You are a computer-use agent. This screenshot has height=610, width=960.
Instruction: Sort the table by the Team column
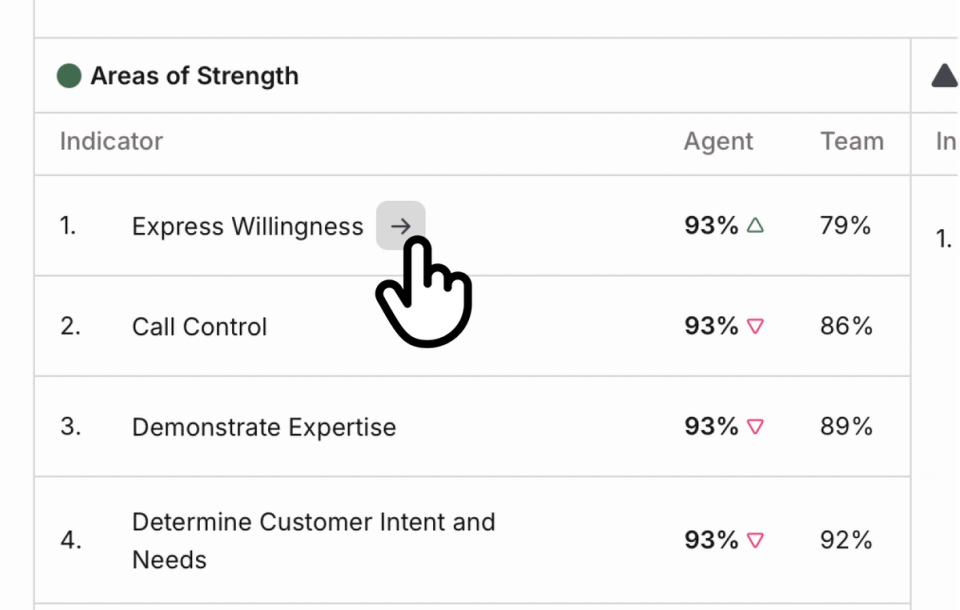pyautogui.click(x=852, y=141)
